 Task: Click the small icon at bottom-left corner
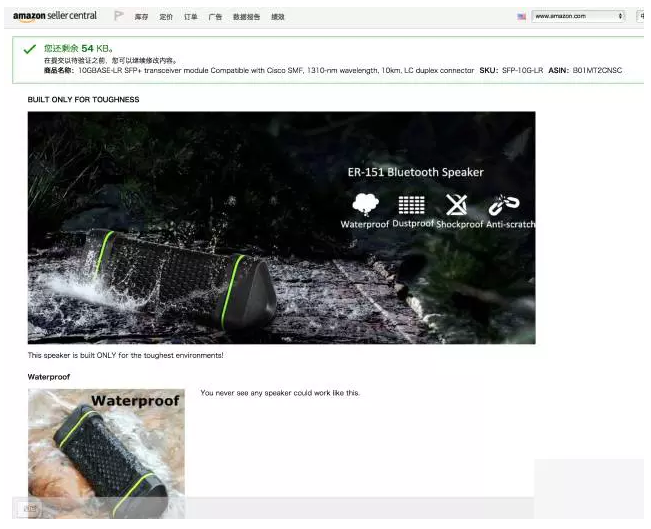[30, 509]
